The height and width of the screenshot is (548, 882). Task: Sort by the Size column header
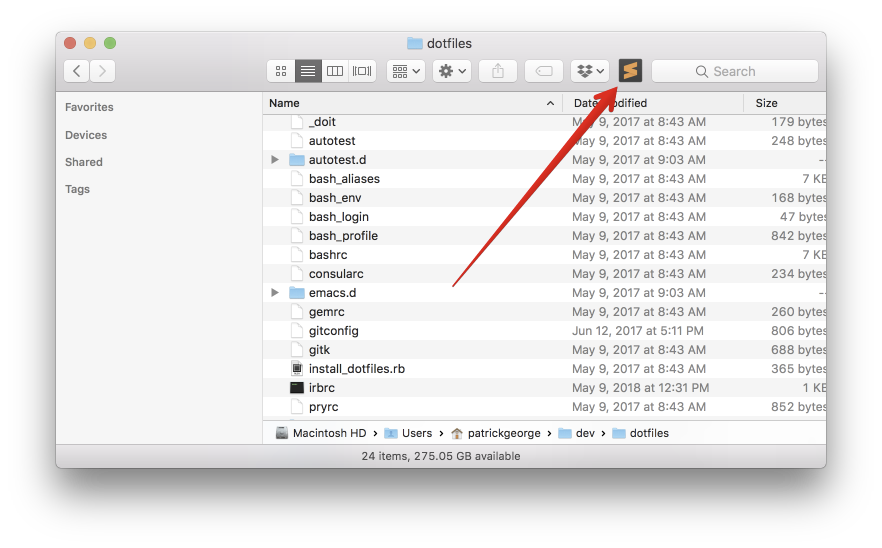pos(767,103)
